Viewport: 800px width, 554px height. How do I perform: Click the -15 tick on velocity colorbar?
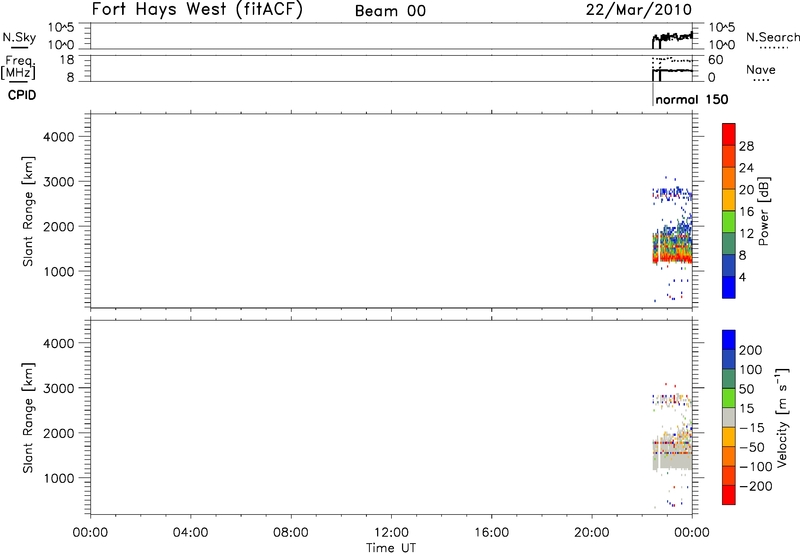click(752, 428)
